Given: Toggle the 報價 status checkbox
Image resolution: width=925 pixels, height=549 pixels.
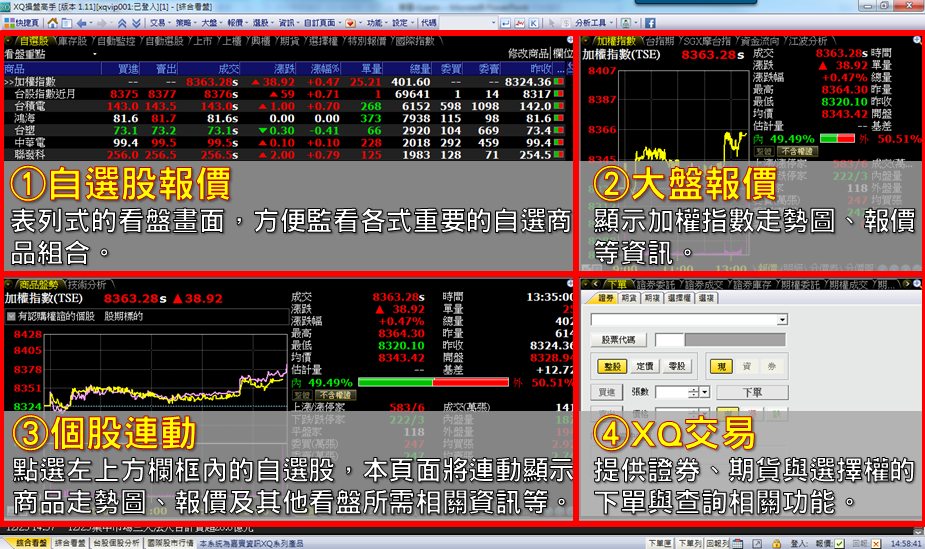Looking at the screenshot, I should [x=839, y=543].
